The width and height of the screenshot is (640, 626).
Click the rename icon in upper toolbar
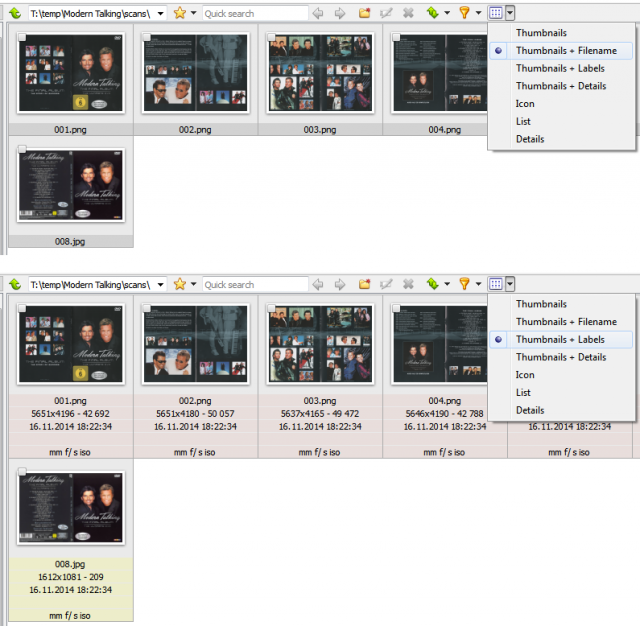(x=386, y=13)
